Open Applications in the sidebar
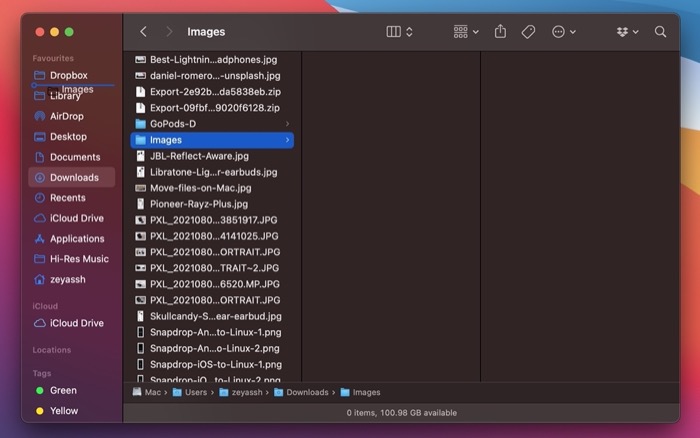This screenshot has height=438, width=700. (x=76, y=239)
